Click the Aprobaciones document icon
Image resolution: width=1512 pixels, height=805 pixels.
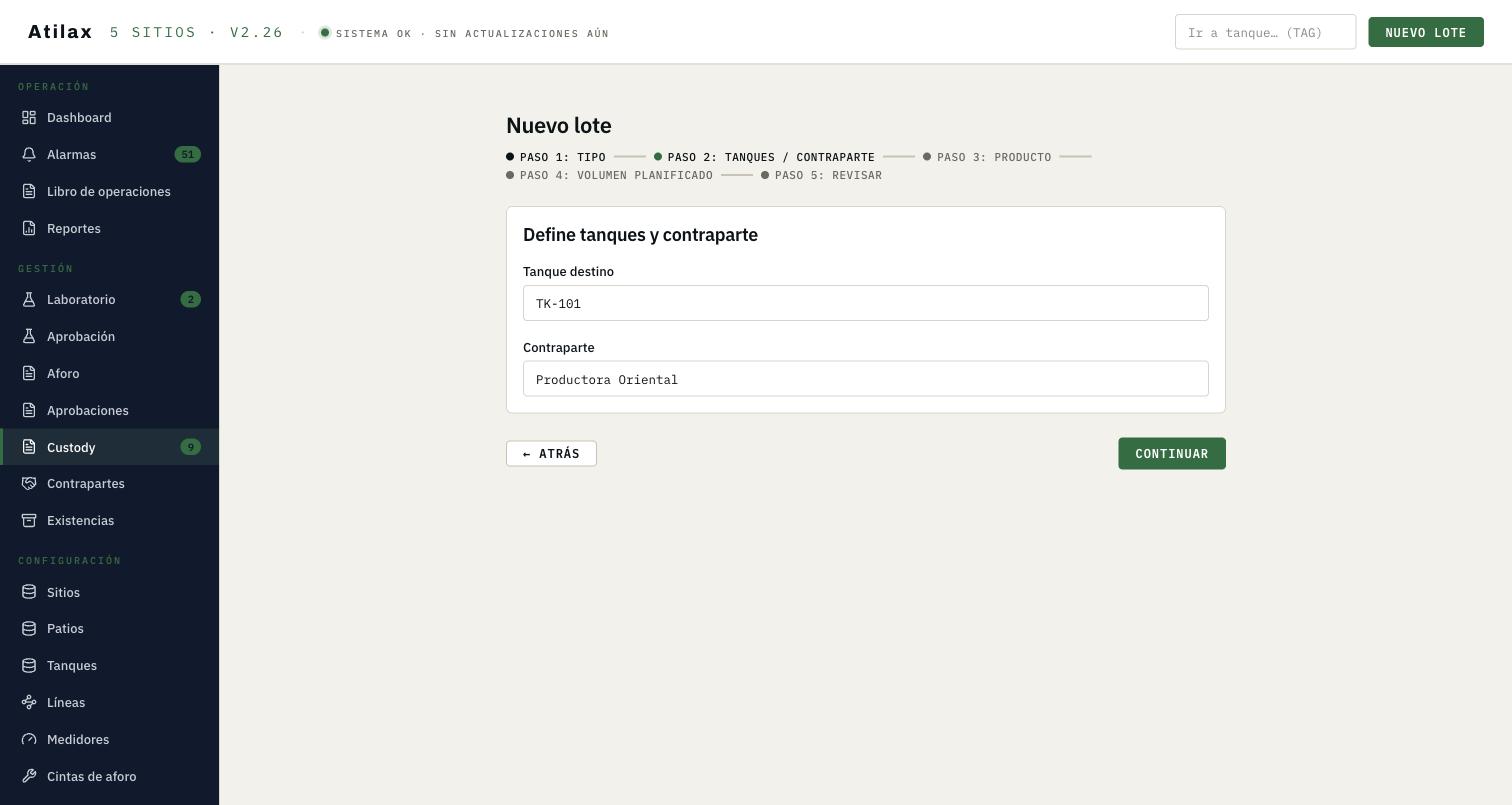(x=29, y=411)
